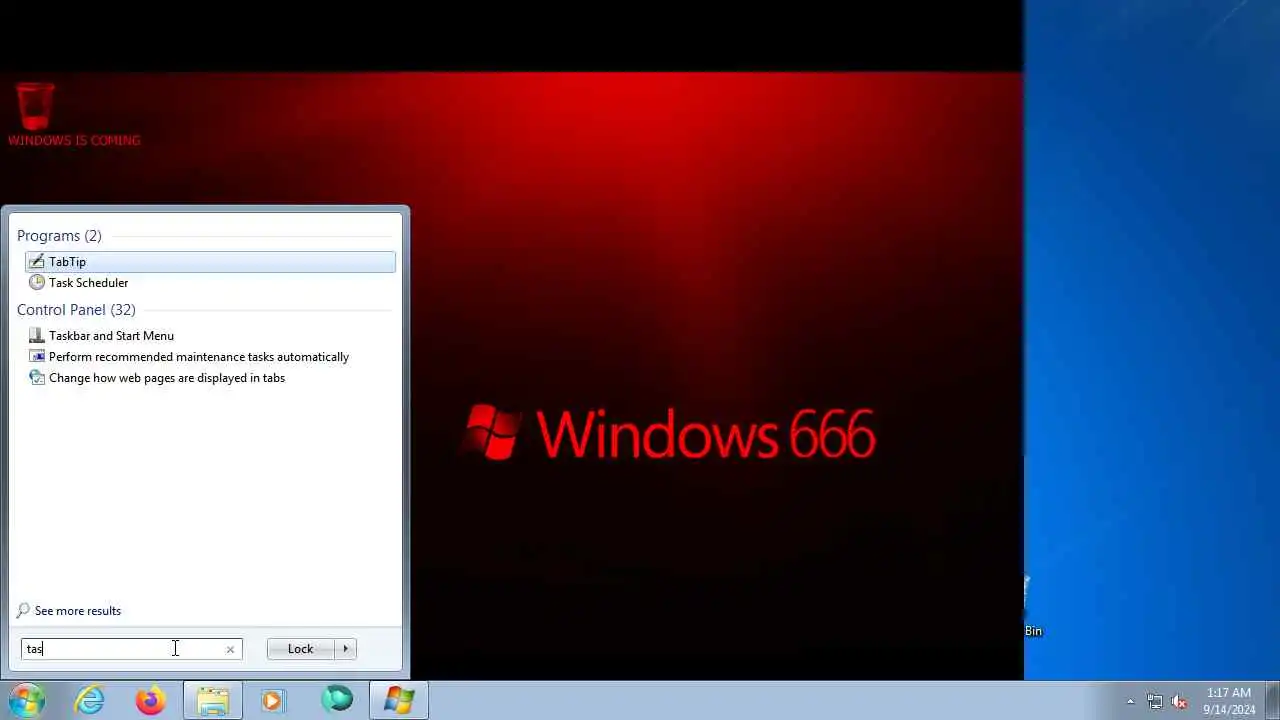Image resolution: width=1280 pixels, height=720 pixels.
Task: Select the WINDOWS IS COMING desktop label
Action: (x=74, y=141)
